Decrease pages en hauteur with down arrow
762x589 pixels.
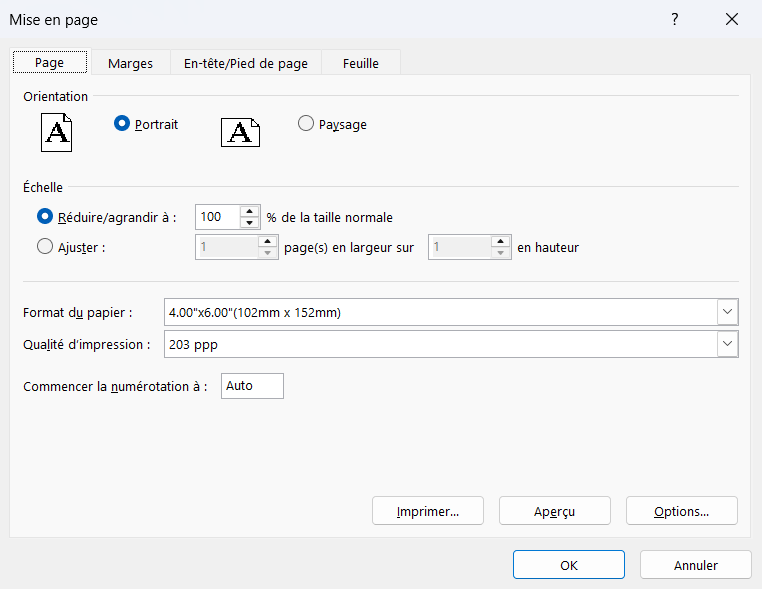click(x=500, y=253)
